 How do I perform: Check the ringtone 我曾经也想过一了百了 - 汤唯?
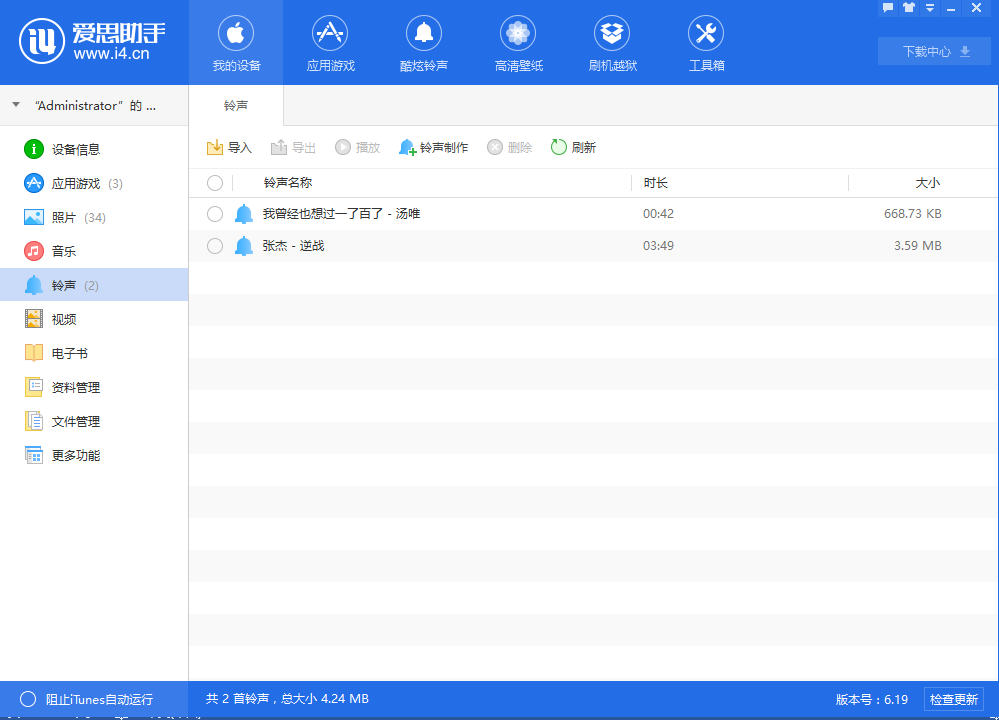215,214
